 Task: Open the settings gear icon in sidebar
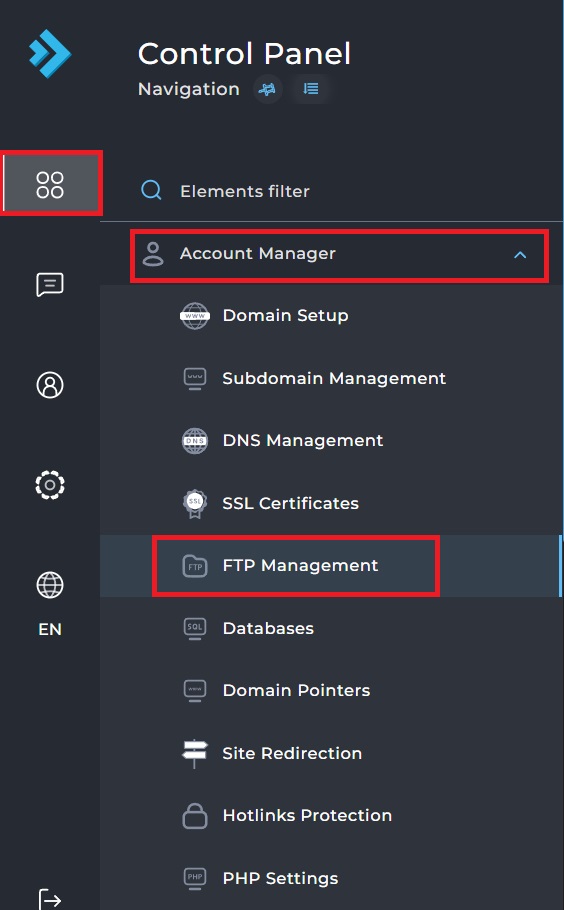[x=50, y=485]
